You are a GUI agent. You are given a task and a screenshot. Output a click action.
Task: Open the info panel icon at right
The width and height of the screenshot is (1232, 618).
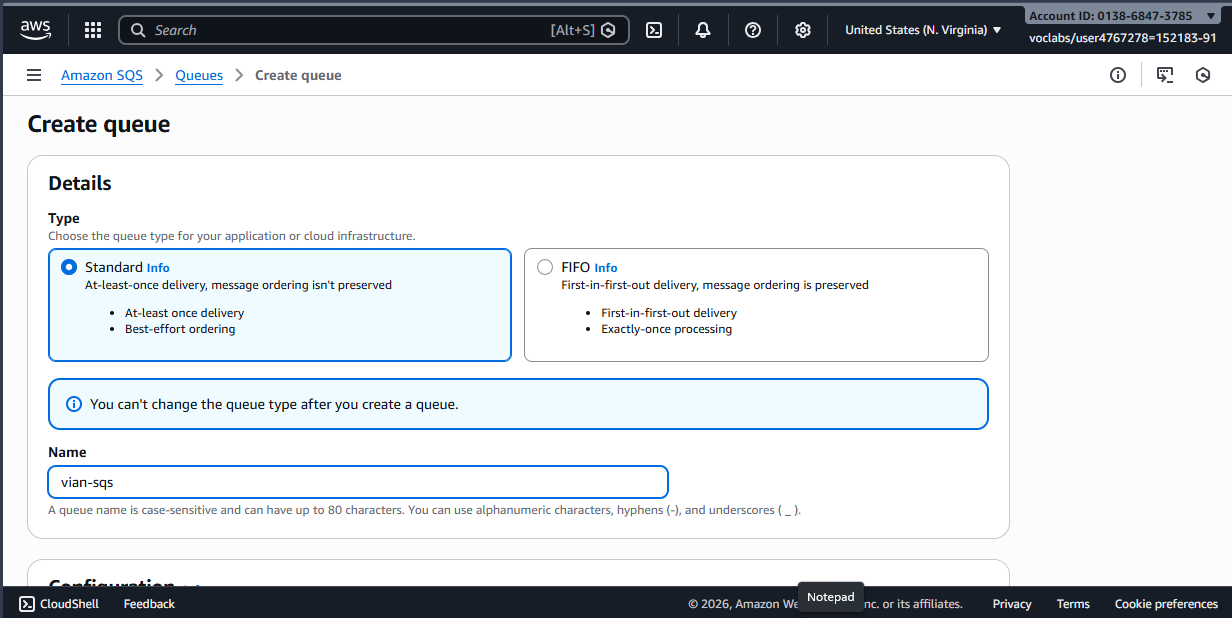click(1118, 75)
